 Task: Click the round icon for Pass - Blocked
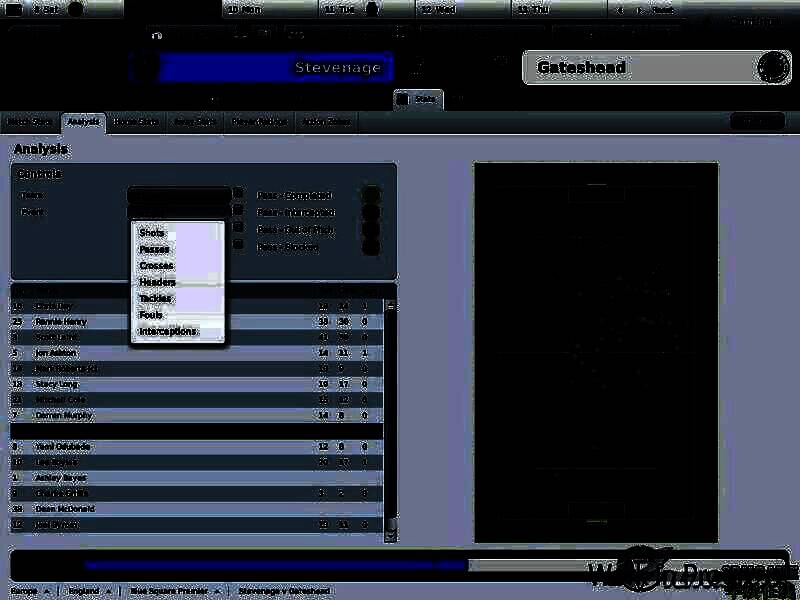click(371, 246)
